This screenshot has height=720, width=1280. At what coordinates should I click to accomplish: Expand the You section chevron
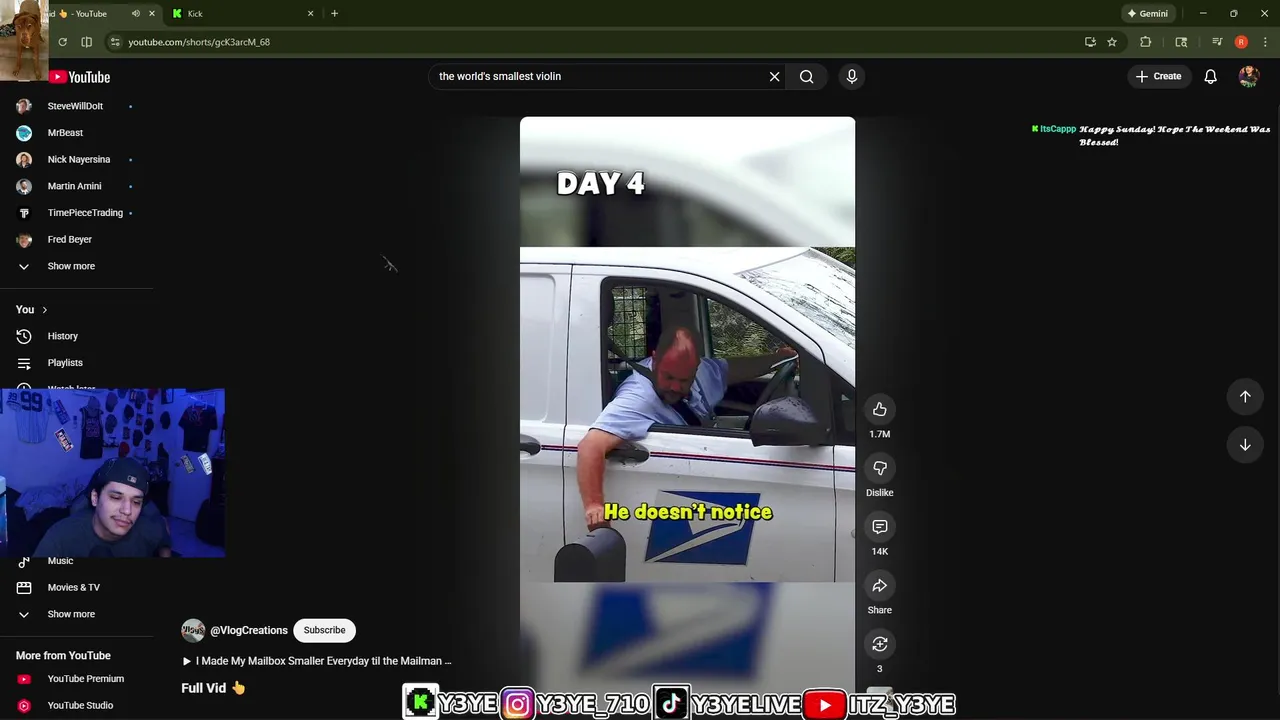click(x=44, y=310)
